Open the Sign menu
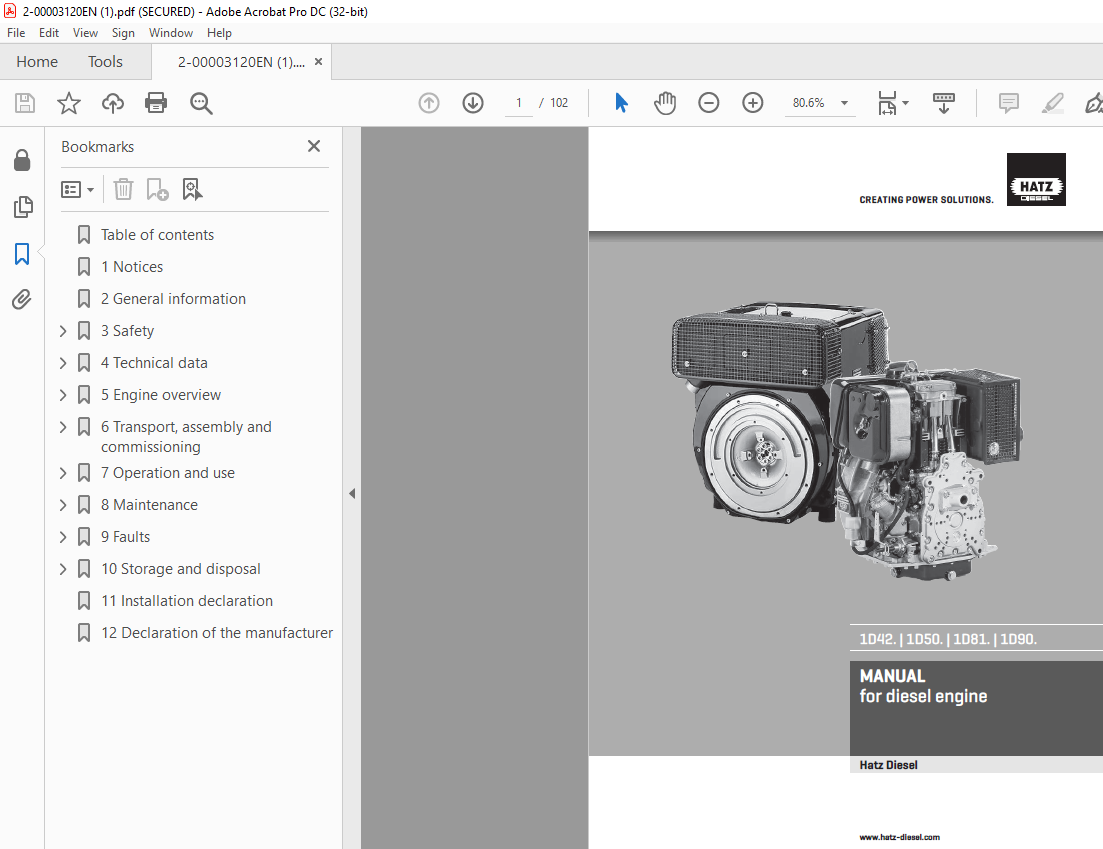 (x=123, y=32)
